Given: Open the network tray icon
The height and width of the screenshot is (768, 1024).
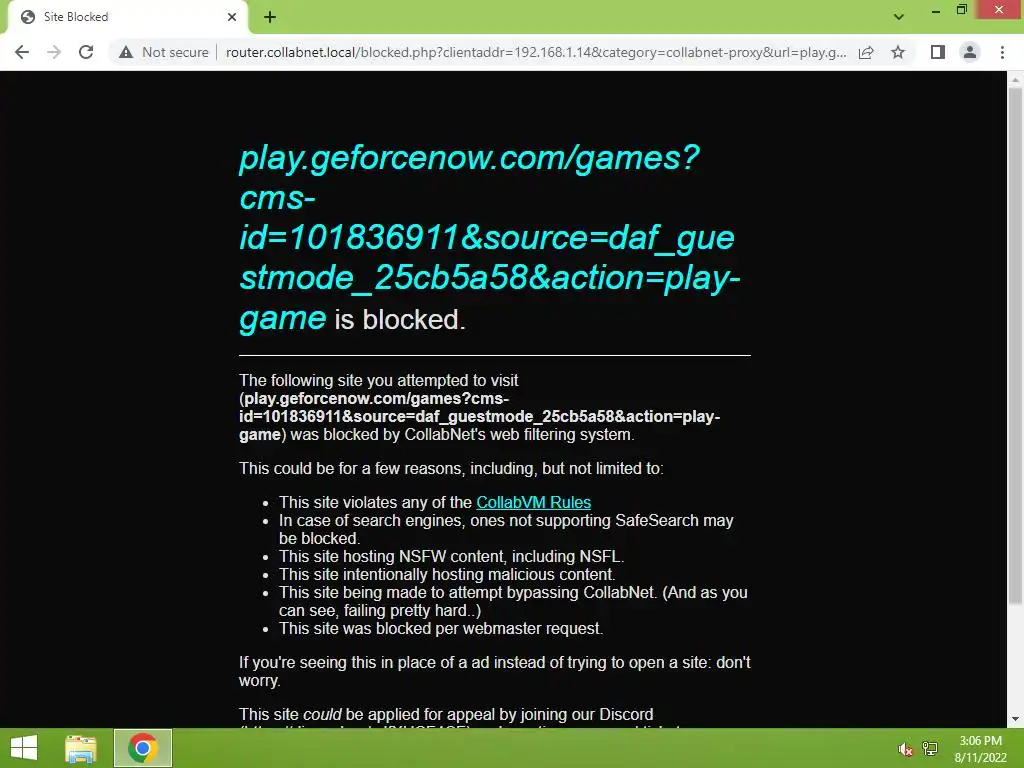Looking at the screenshot, I should 930,748.
